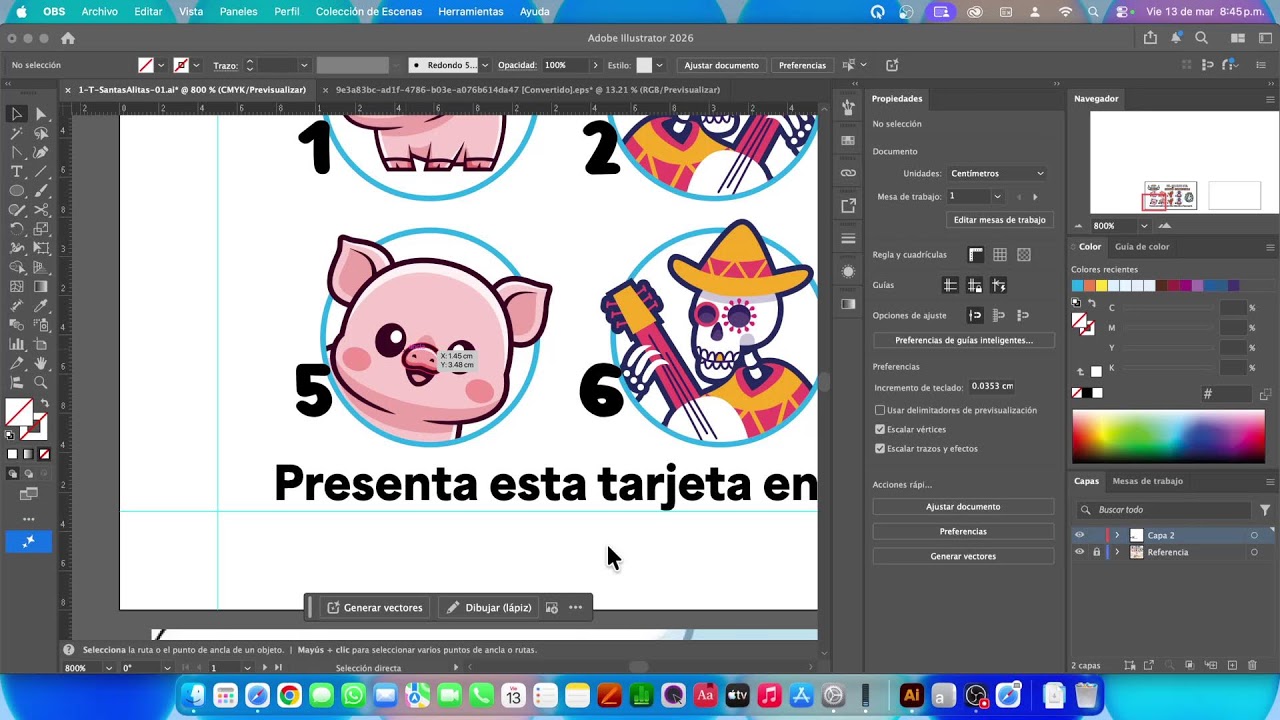Open the Editar menu
Viewport: 1280px width, 720px height.
click(x=148, y=11)
